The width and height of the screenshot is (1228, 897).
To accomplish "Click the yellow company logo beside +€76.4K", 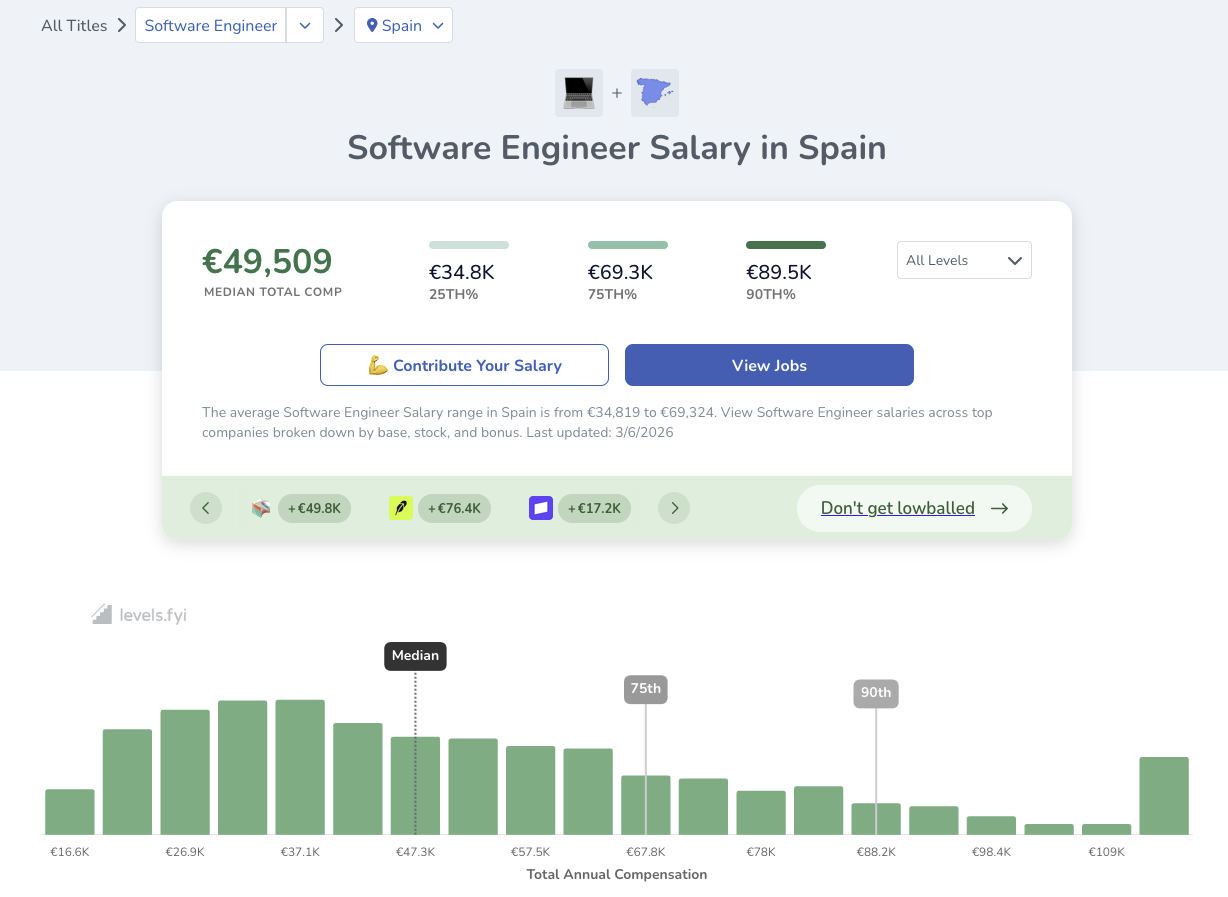I will point(401,508).
